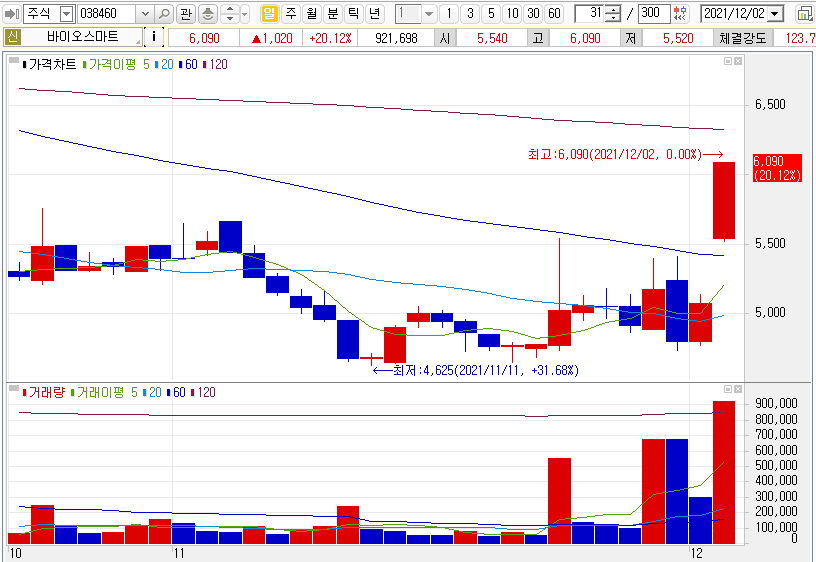
Task: Click the chart settings icon at top right
Action: coord(806,14)
